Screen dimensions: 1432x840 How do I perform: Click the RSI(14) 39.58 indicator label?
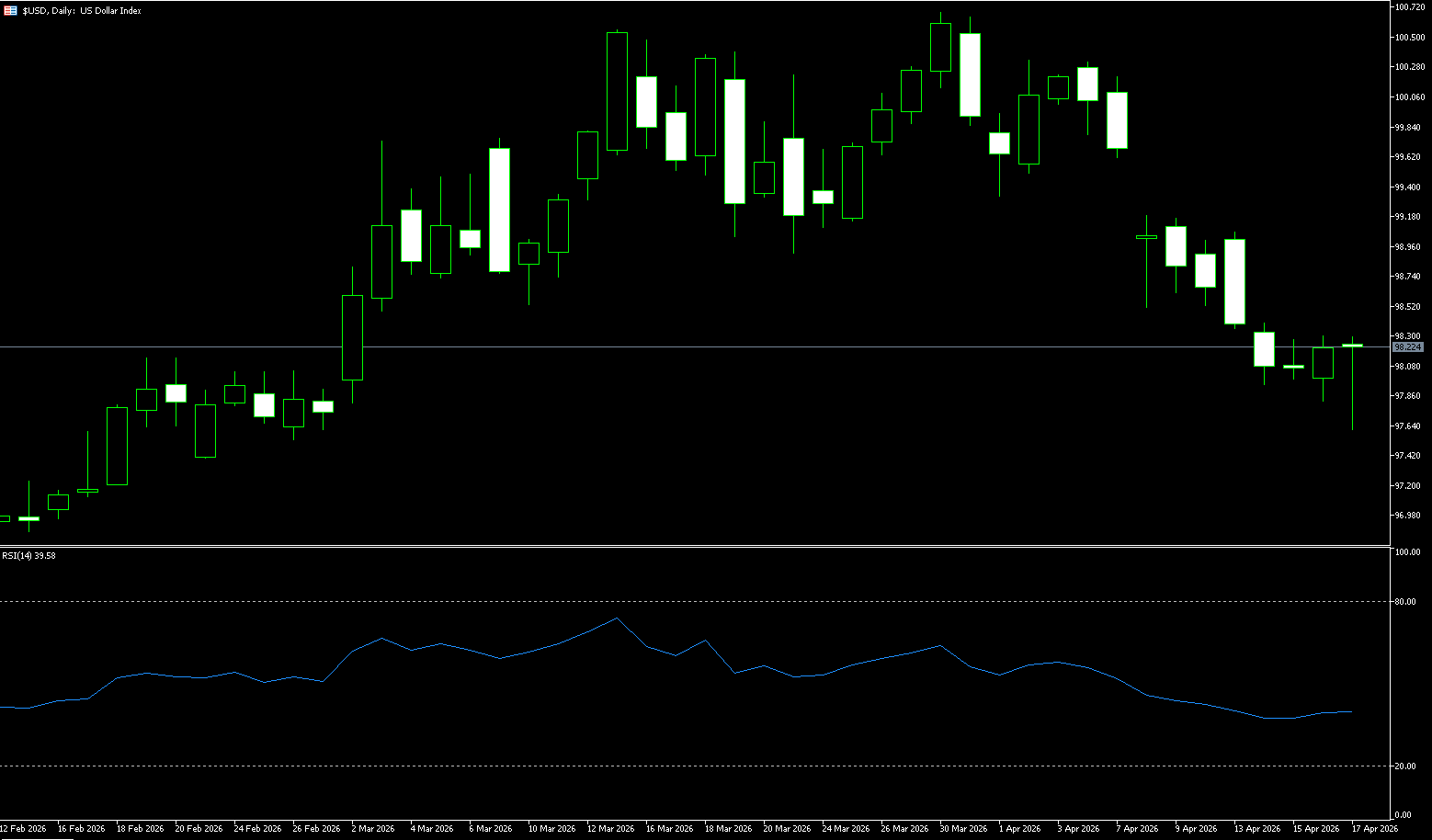pyautogui.click(x=28, y=555)
